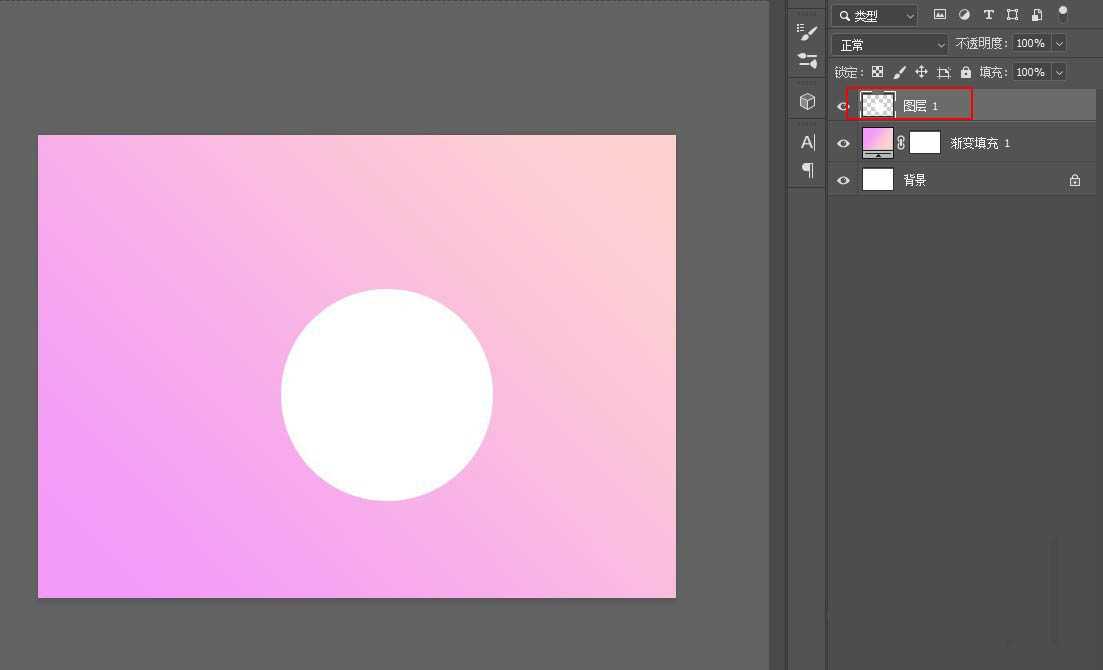This screenshot has width=1103, height=670.
Task: Toggle the layer filtering on/off switch
Action: 1062,13
